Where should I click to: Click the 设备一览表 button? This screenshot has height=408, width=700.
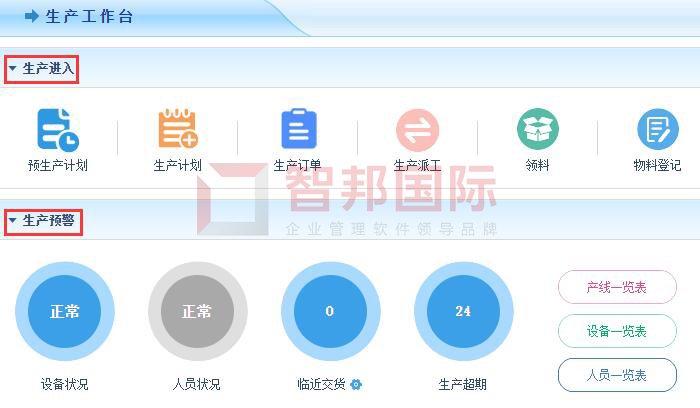coord(616,331)
